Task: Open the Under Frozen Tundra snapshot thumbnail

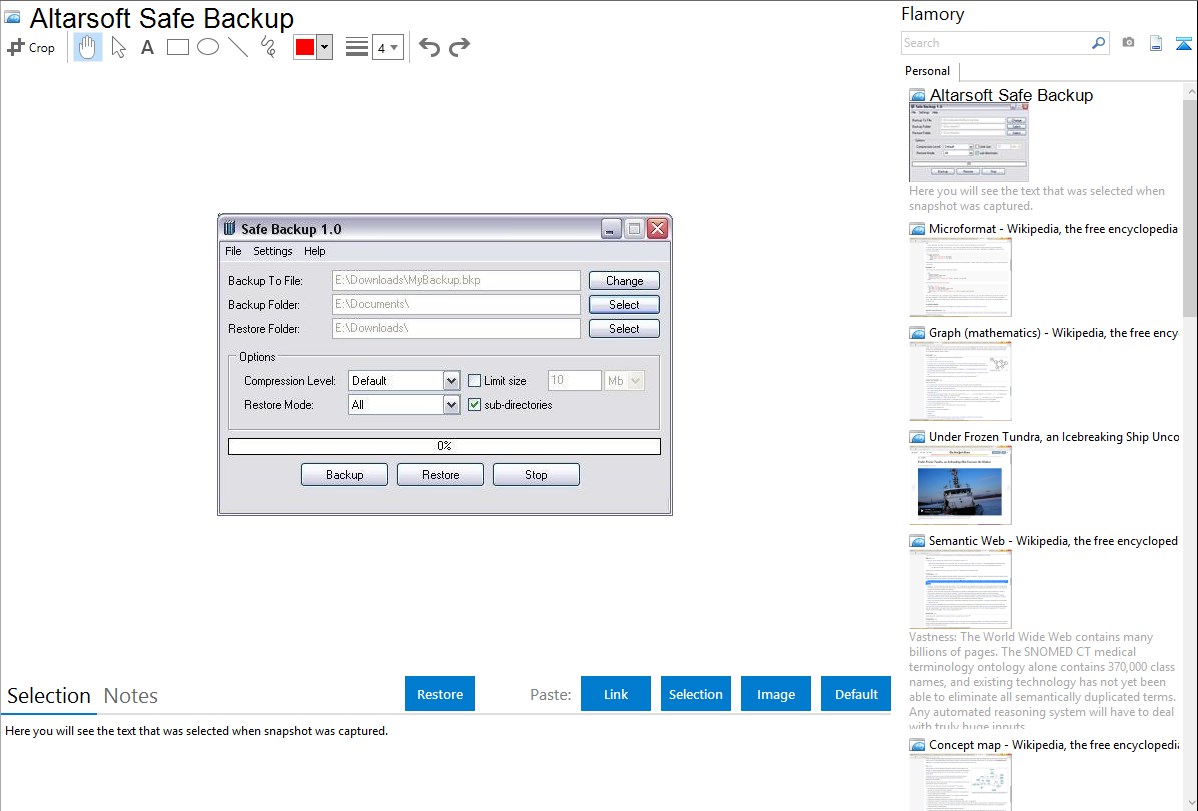Action: click(x=960, y=485)
